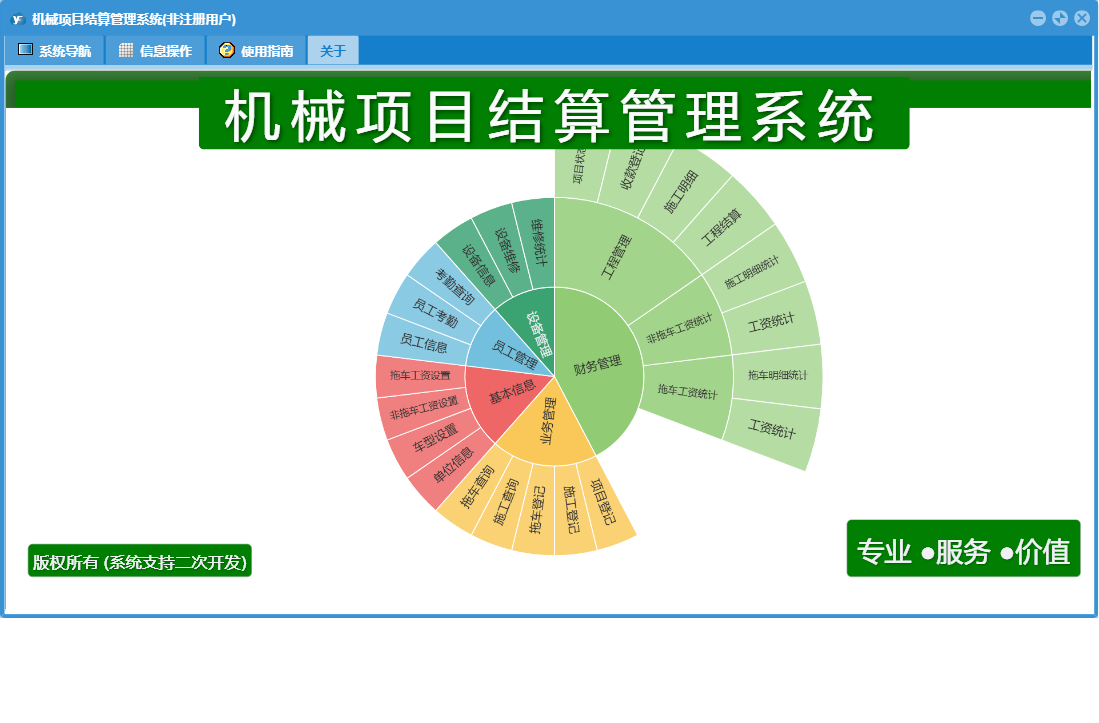The width and height of the screenshot is (1099, 723).
Task: Open the 施工登记 segment
Action: (571, 510)
